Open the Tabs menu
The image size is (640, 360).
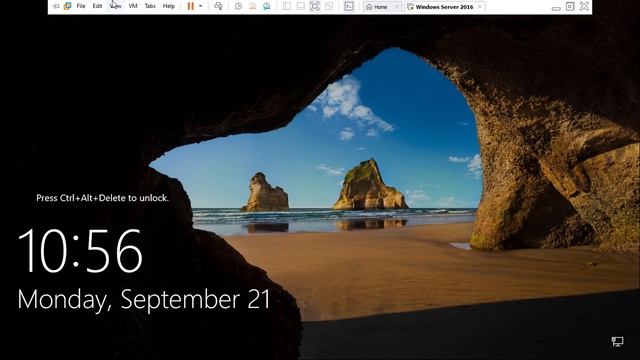150,6
